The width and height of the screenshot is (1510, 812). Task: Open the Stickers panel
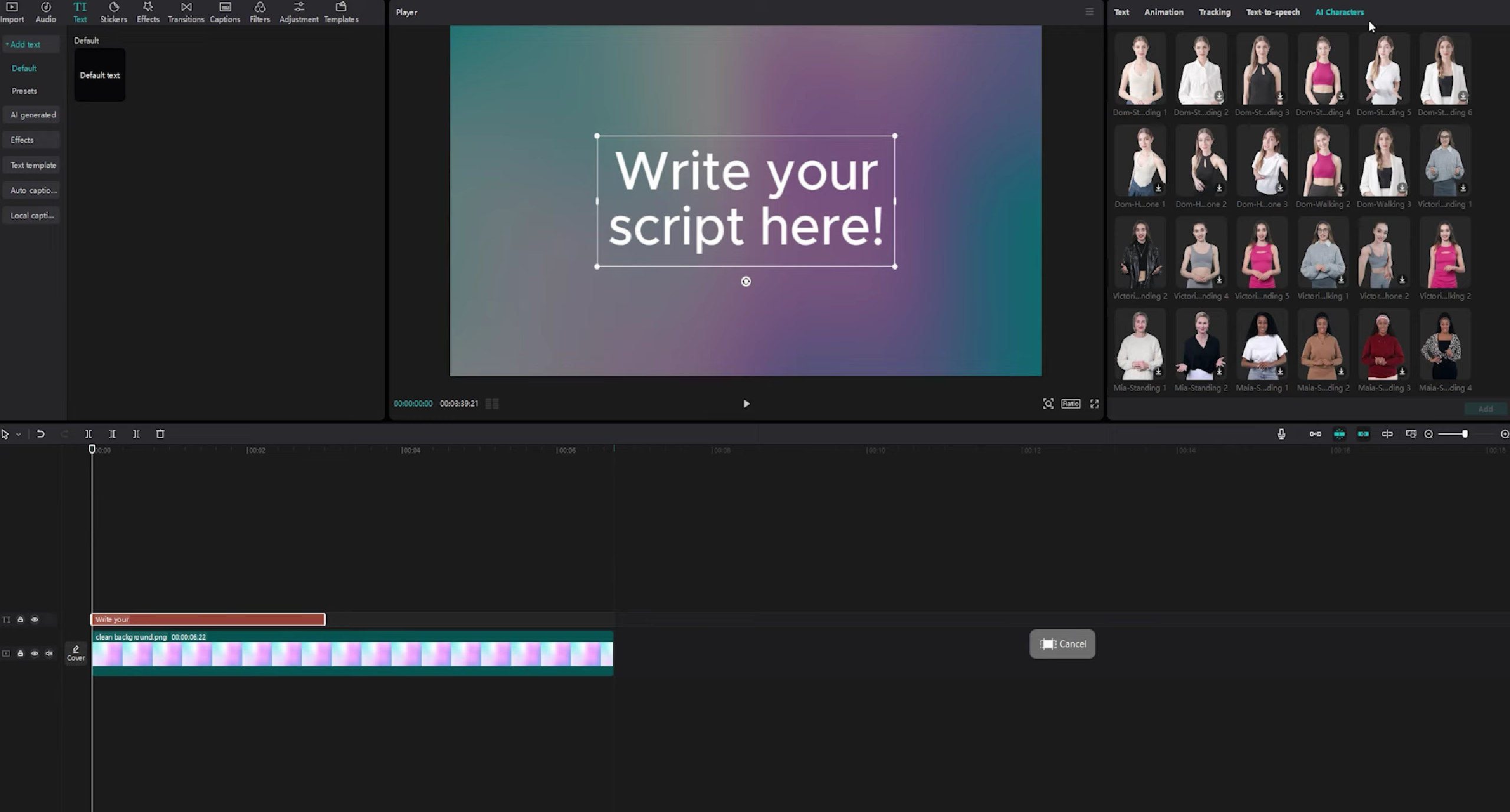(x=113, y=12)
